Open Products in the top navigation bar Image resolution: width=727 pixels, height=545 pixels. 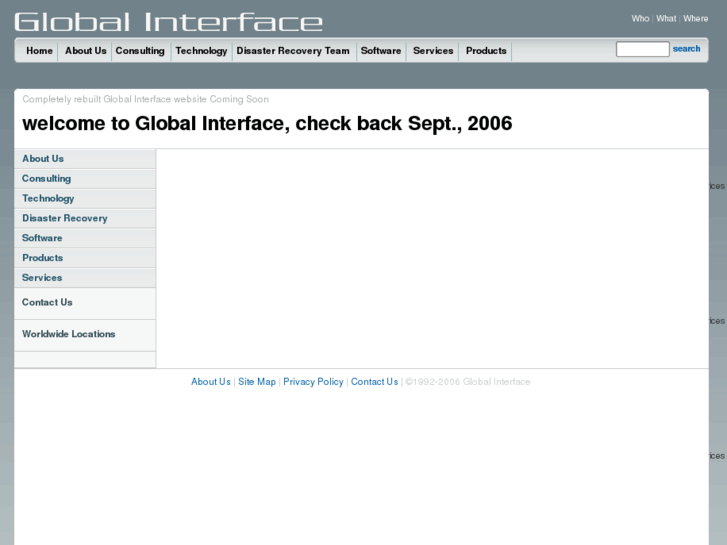(486, 51)
